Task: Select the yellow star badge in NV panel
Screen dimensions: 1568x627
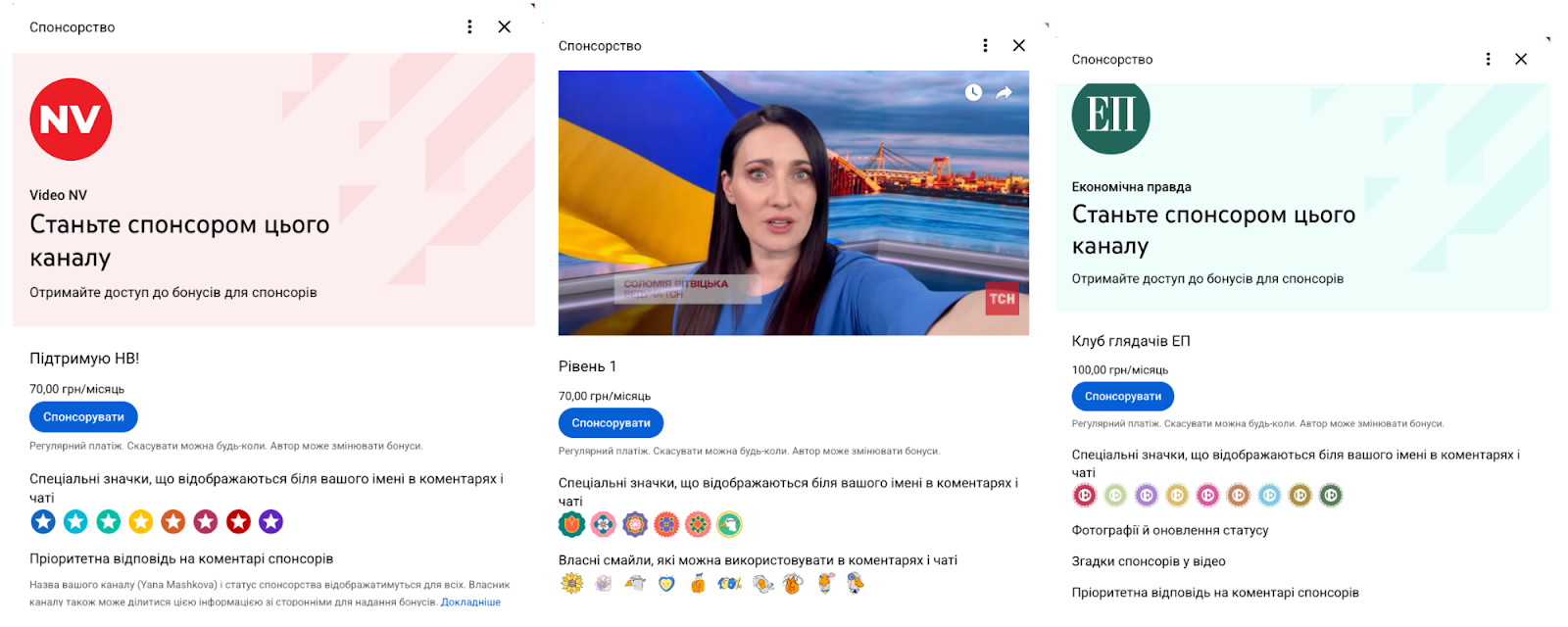Action: pyautogui.click(x=141, y=522)
